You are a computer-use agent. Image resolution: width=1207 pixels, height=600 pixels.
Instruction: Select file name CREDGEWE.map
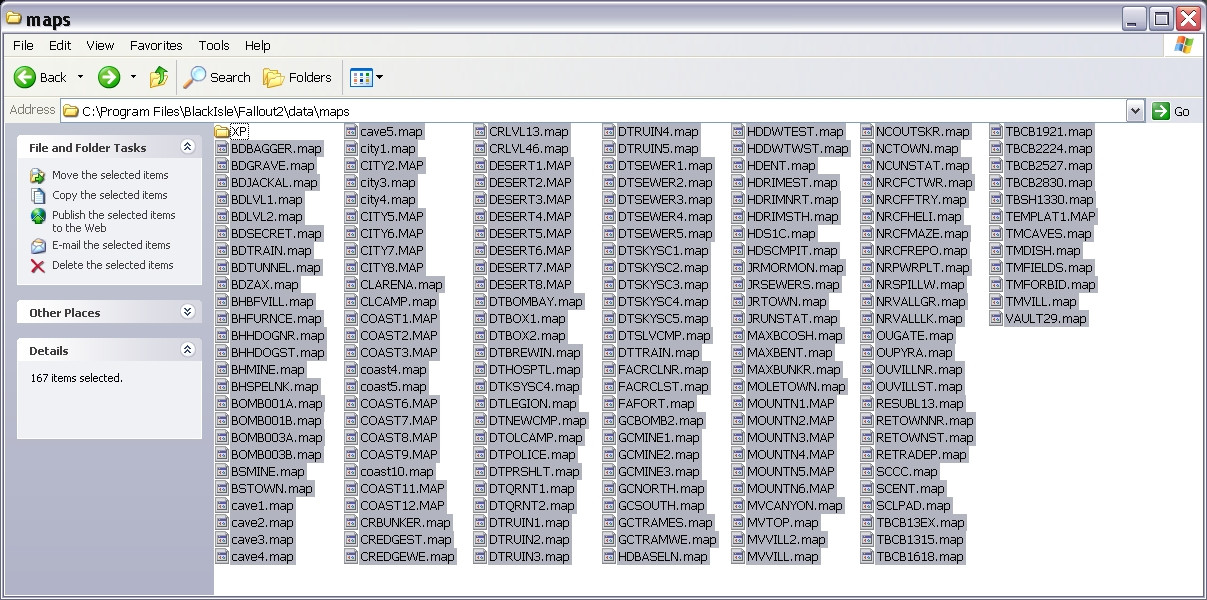pyautogui.click(x=407, y=557)
